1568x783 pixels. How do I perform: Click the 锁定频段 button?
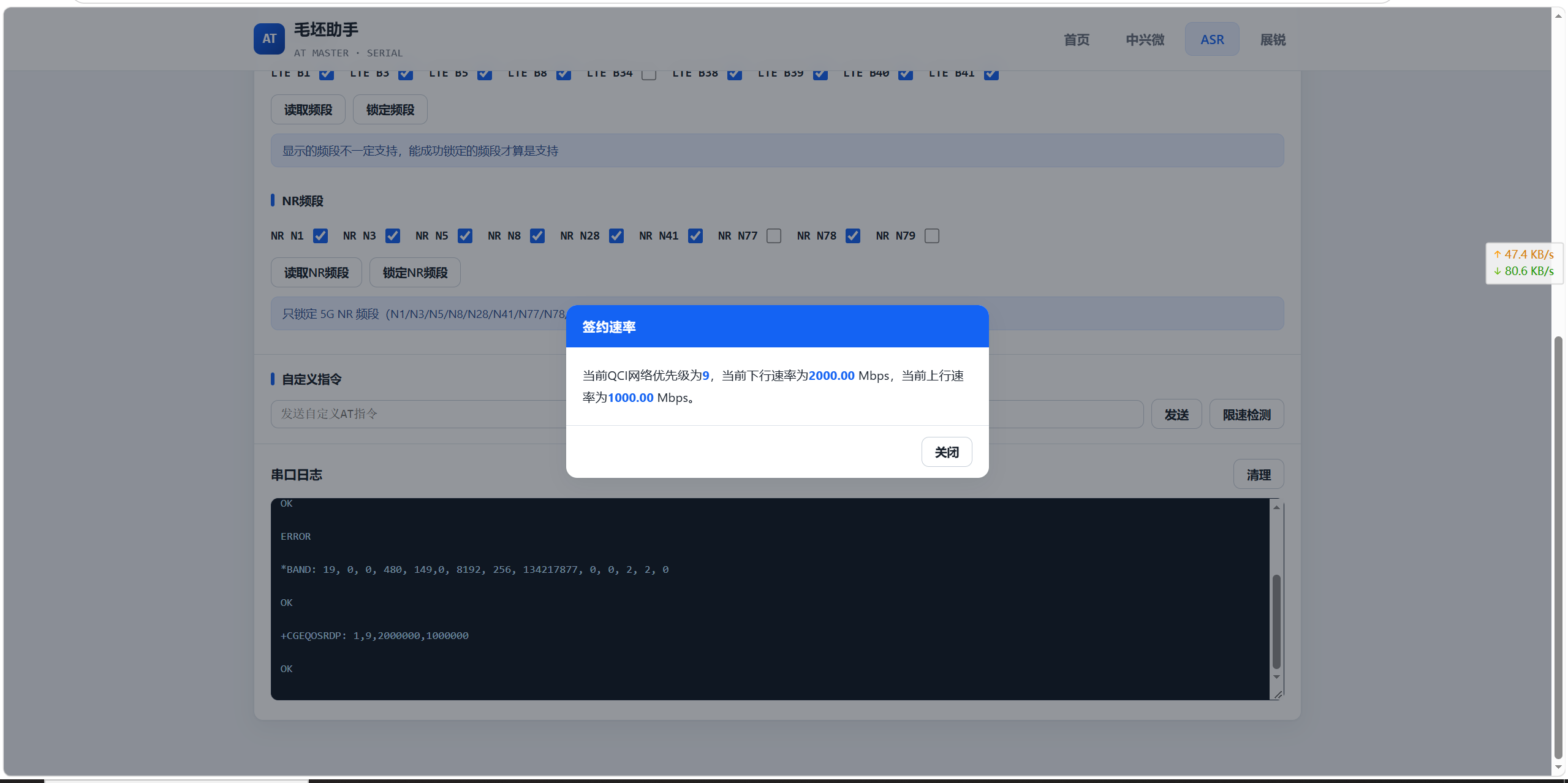coord(390,110)
